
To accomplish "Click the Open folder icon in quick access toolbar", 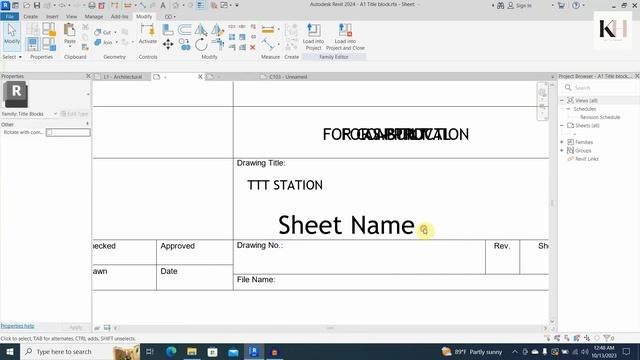I will 27,5.
